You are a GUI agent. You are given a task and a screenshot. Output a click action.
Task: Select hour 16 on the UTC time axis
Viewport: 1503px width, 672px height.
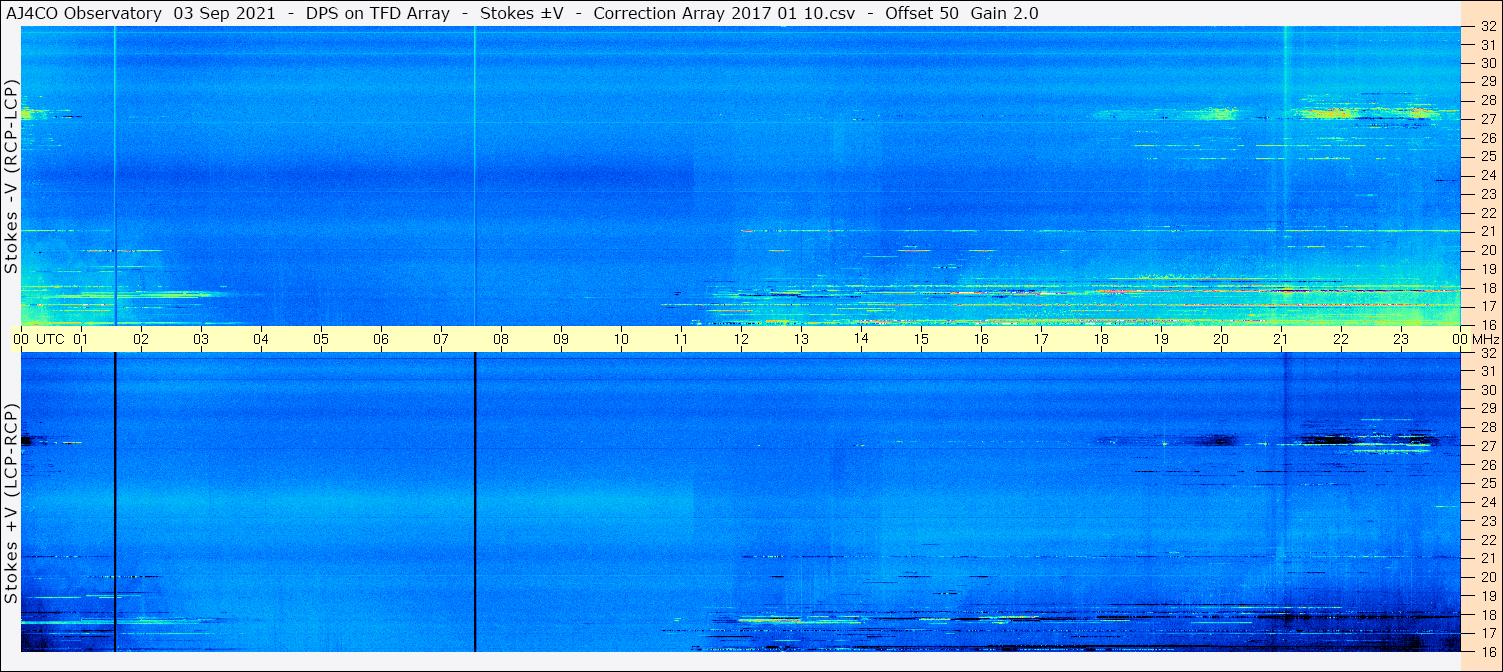(x=981, y=339)
